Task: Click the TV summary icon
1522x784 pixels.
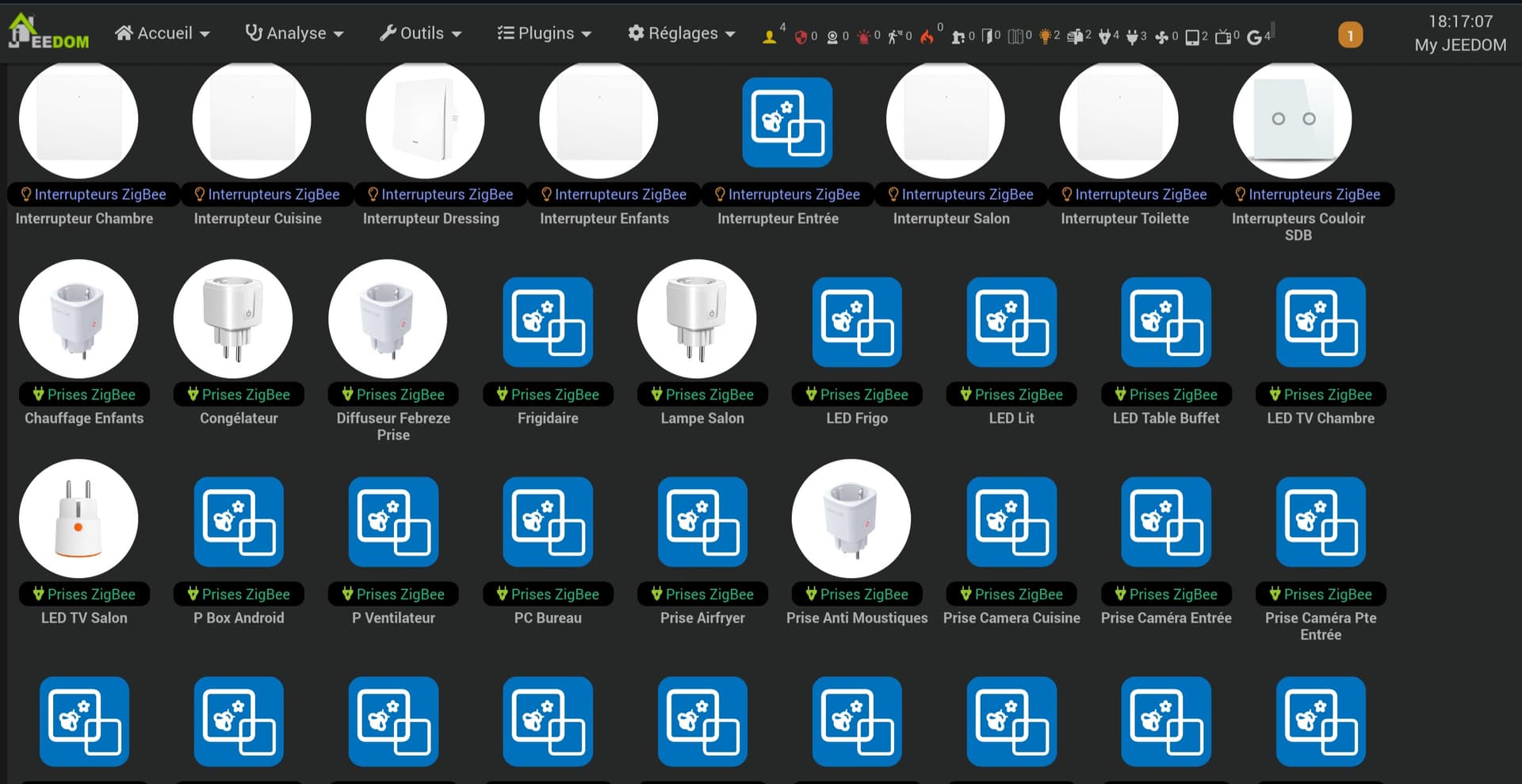Action: click(1223, 36)
